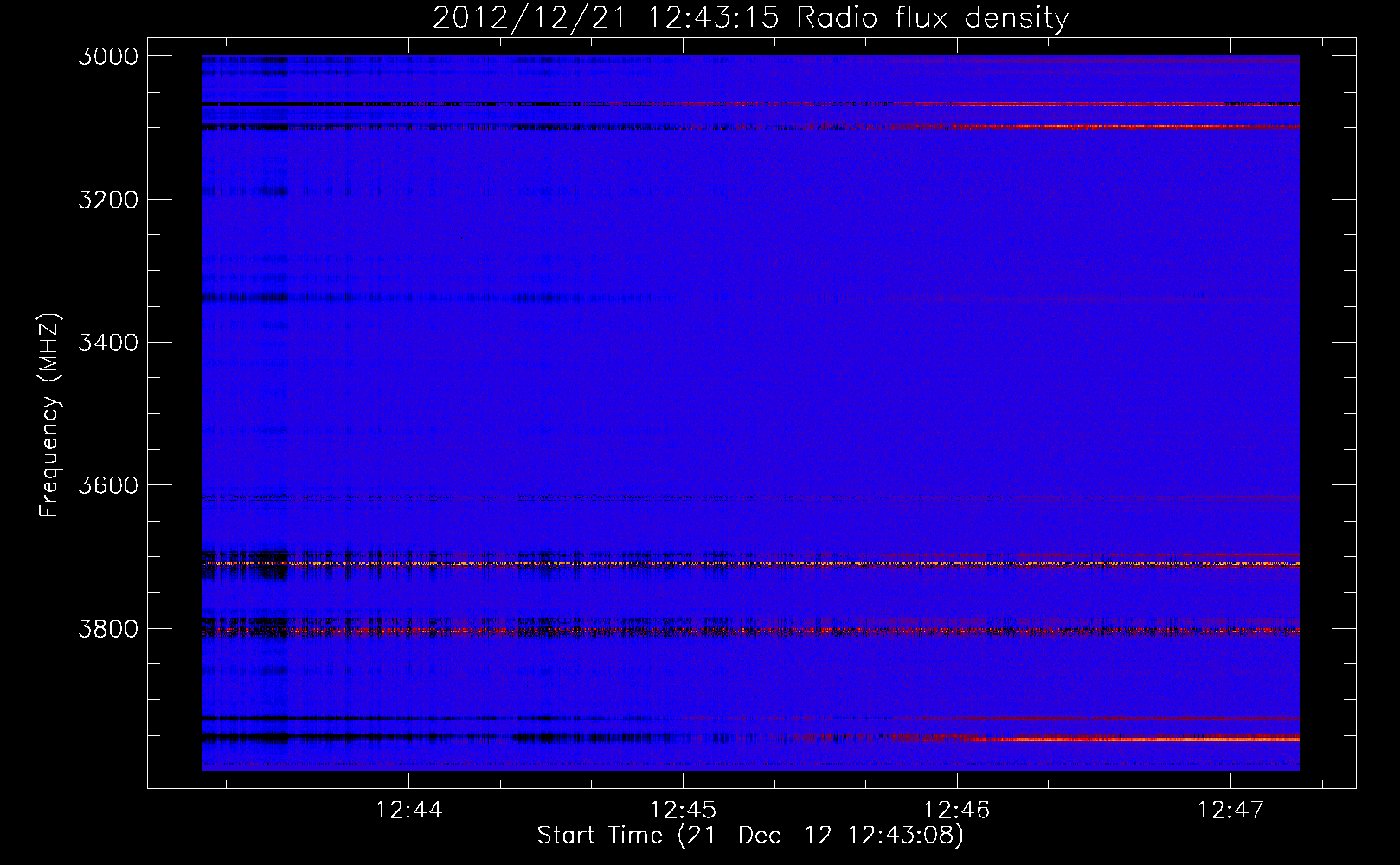Click the 12:44 time tick label
The image size is (1400, 865).
[408, 810]
